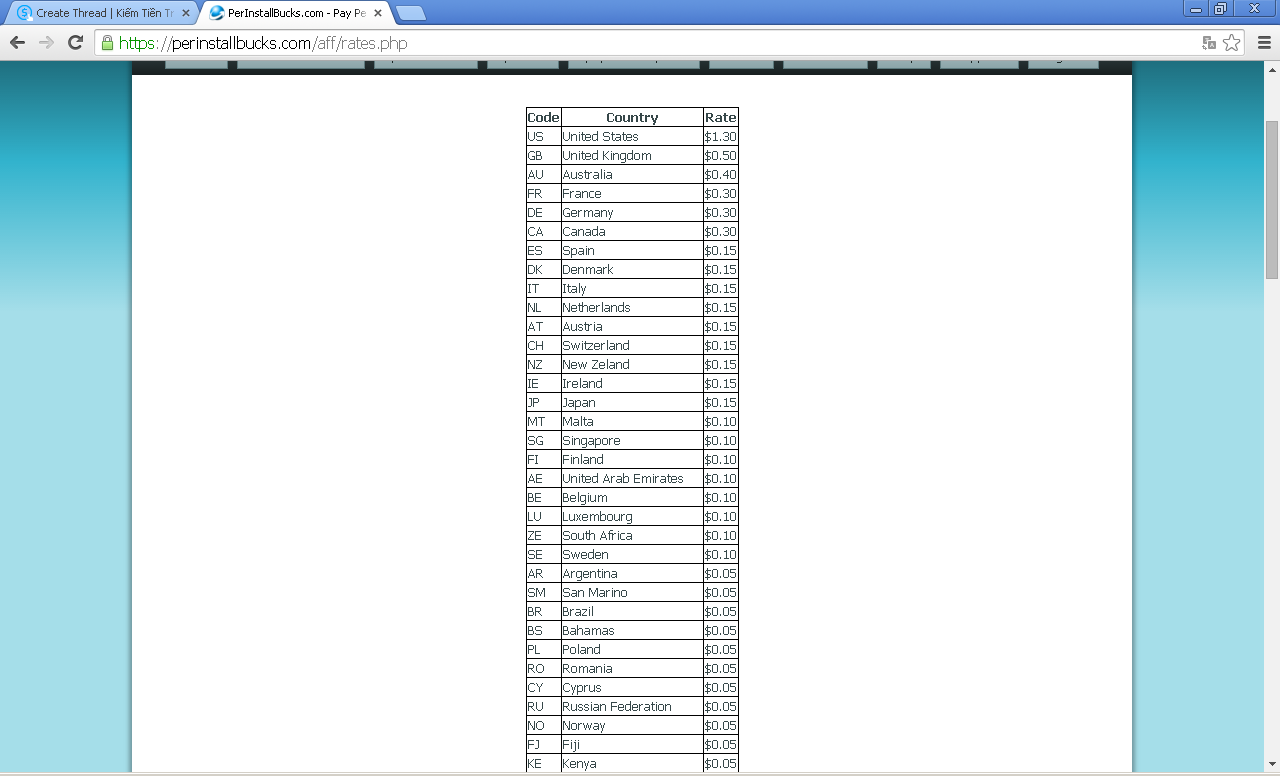Click the "Malta" country cell
Screen dimensions: 1280x776
pos(632,421)
